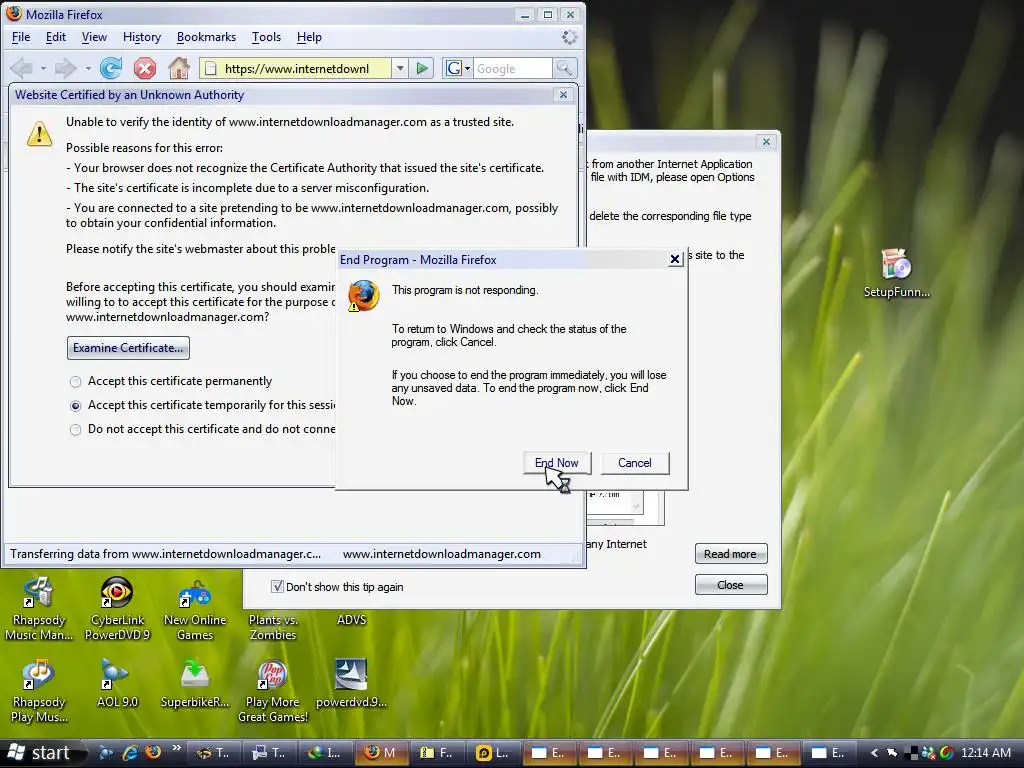This screenshot has width=1024, height=768.
Task: Expand hidden system tray icons arrow
Action: 874,753
